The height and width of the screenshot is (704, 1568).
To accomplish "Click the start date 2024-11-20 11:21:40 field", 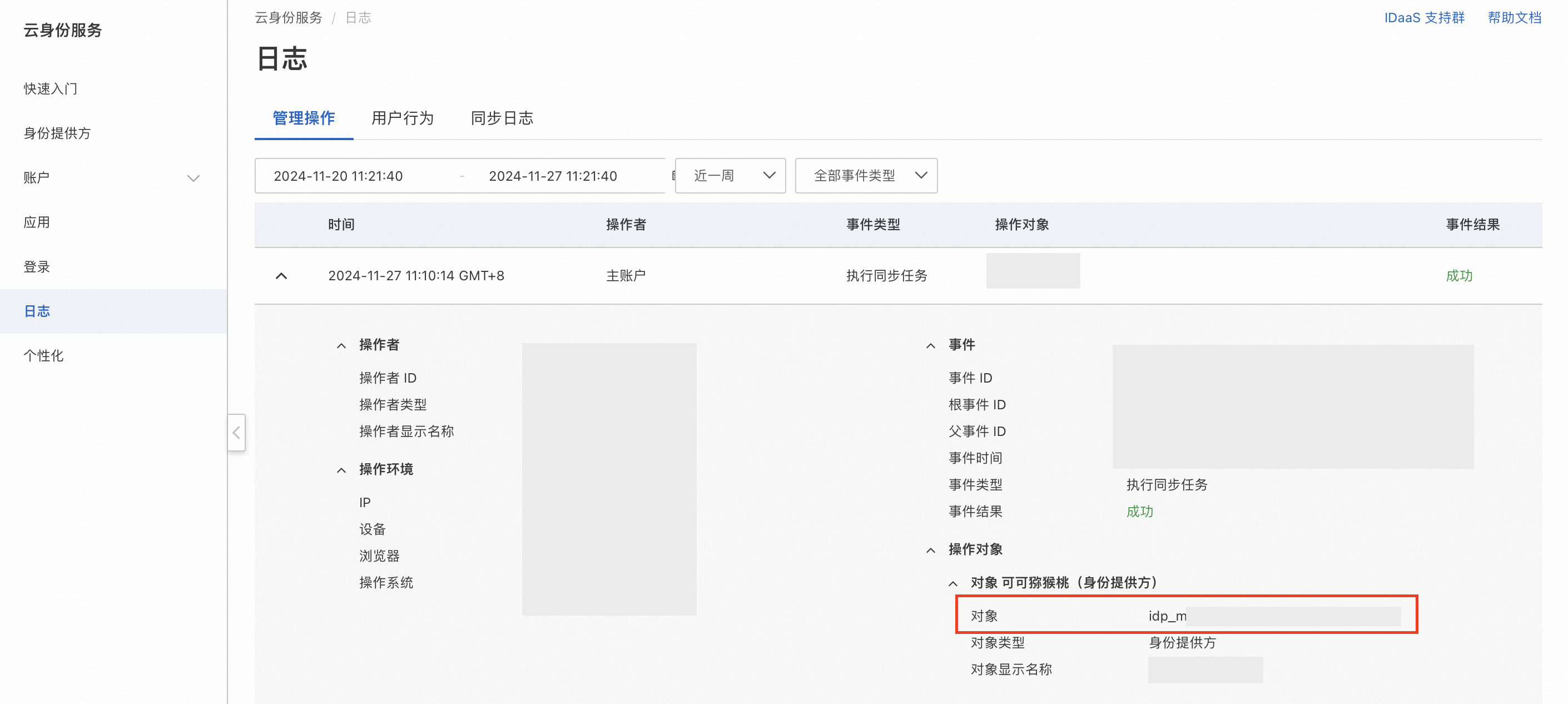I will tap(339, 176).
